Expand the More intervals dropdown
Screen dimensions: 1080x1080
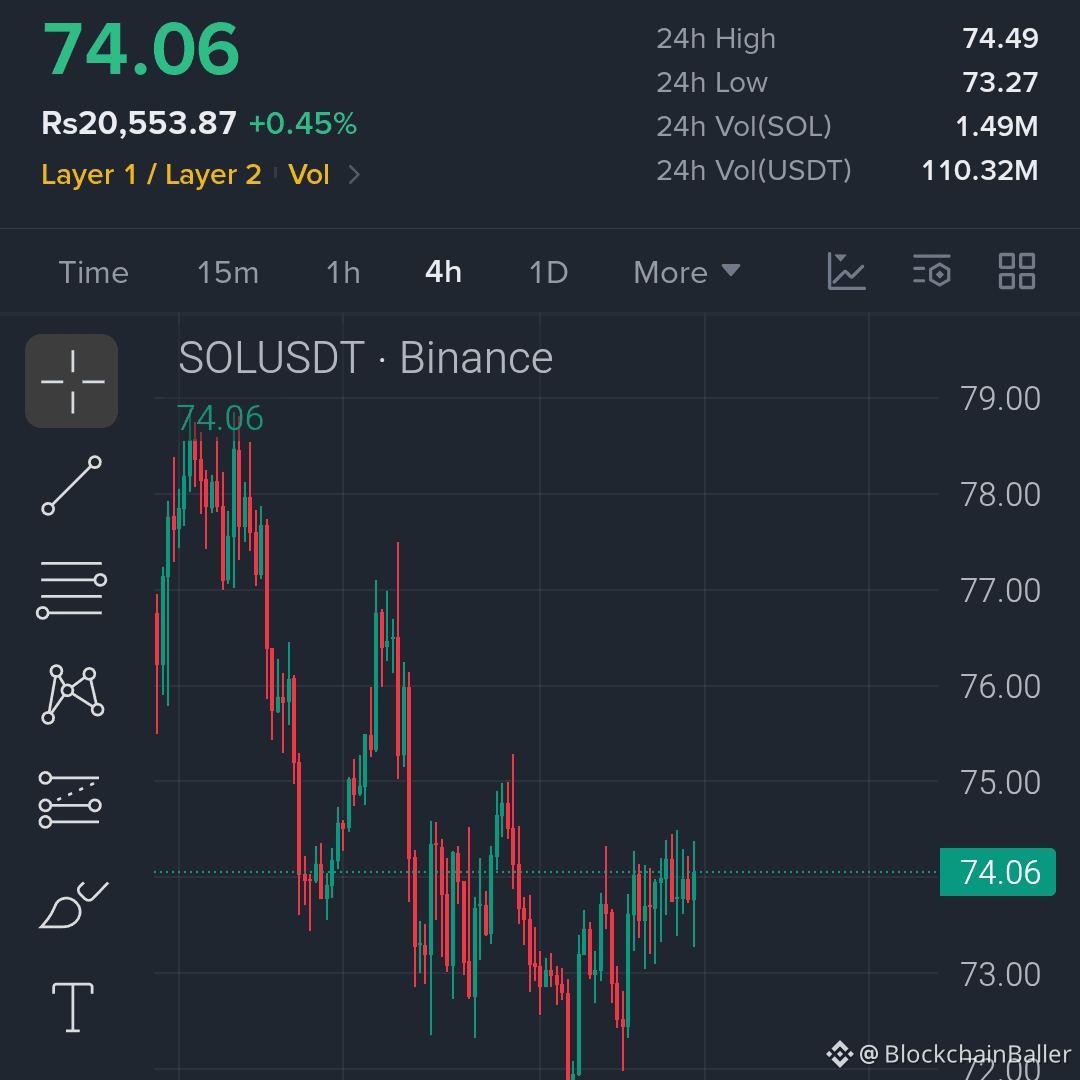[687, 273]
